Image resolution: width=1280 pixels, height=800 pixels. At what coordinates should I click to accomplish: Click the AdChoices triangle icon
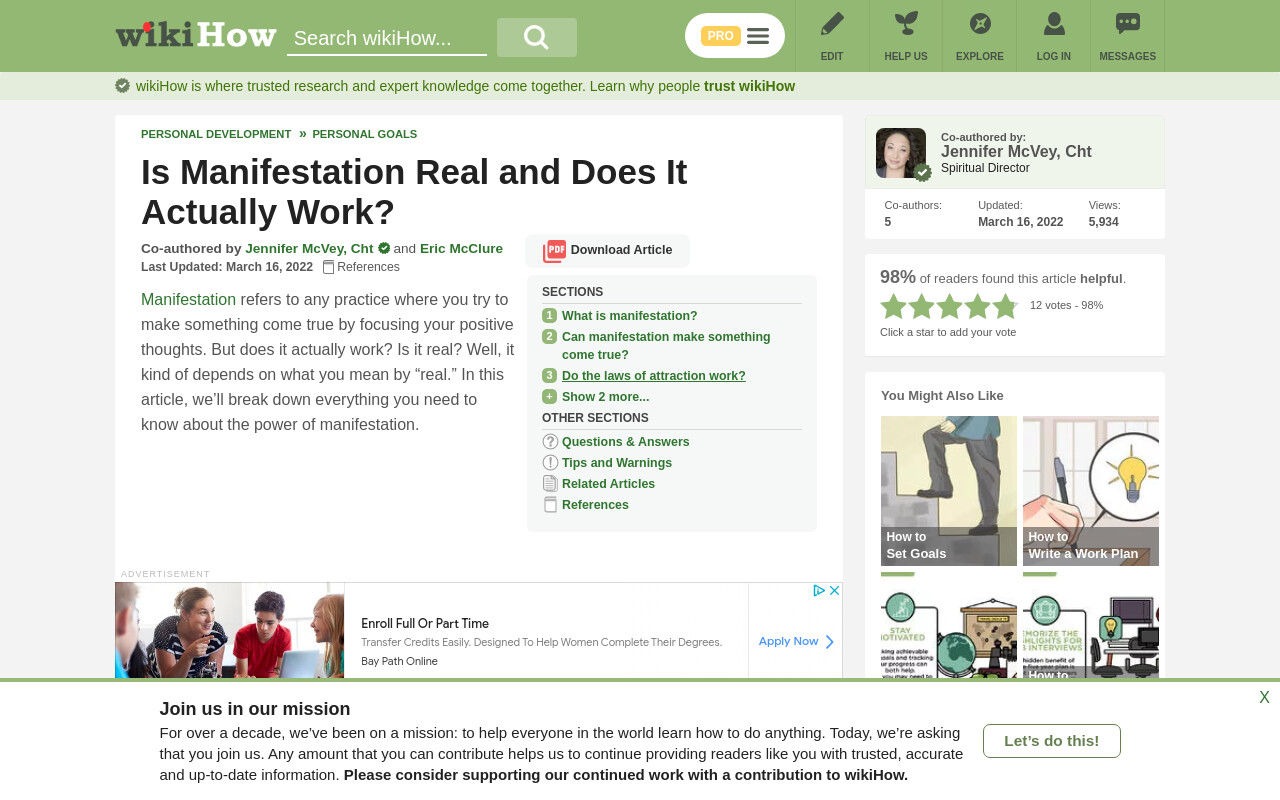[819, 591]
